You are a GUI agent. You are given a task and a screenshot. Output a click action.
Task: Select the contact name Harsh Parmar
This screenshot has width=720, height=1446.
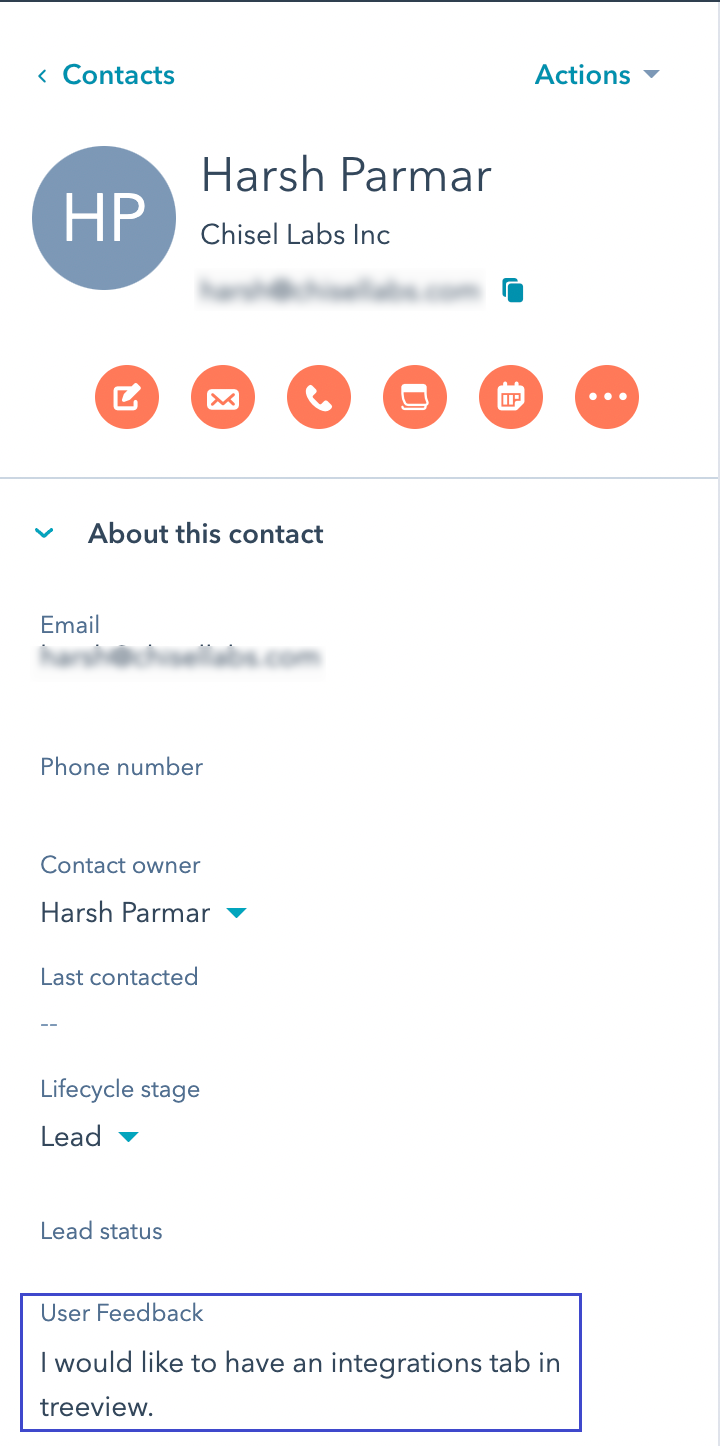(x=345, y=175)
